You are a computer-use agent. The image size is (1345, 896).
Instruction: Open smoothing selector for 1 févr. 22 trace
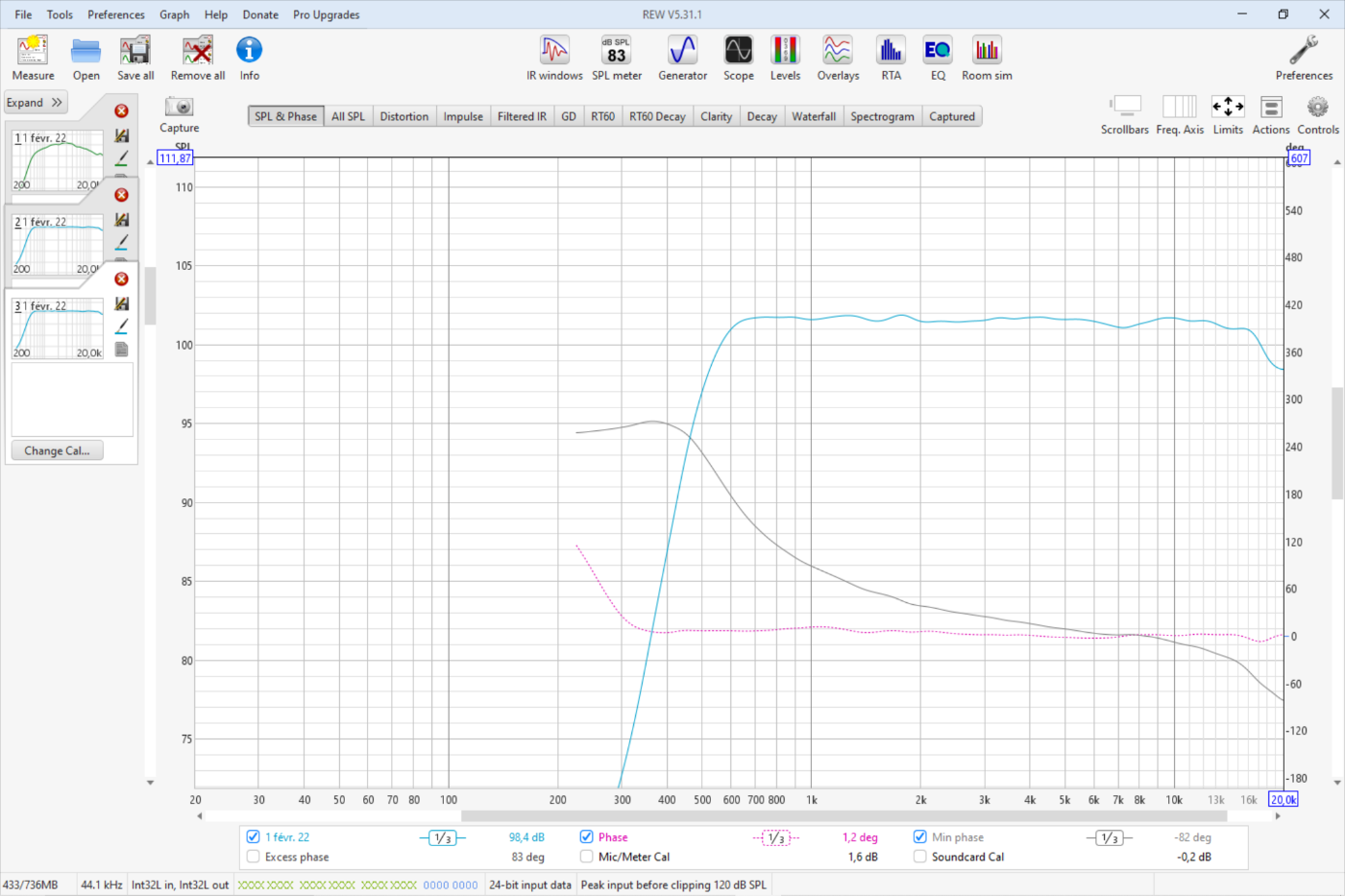pos(442,838)
